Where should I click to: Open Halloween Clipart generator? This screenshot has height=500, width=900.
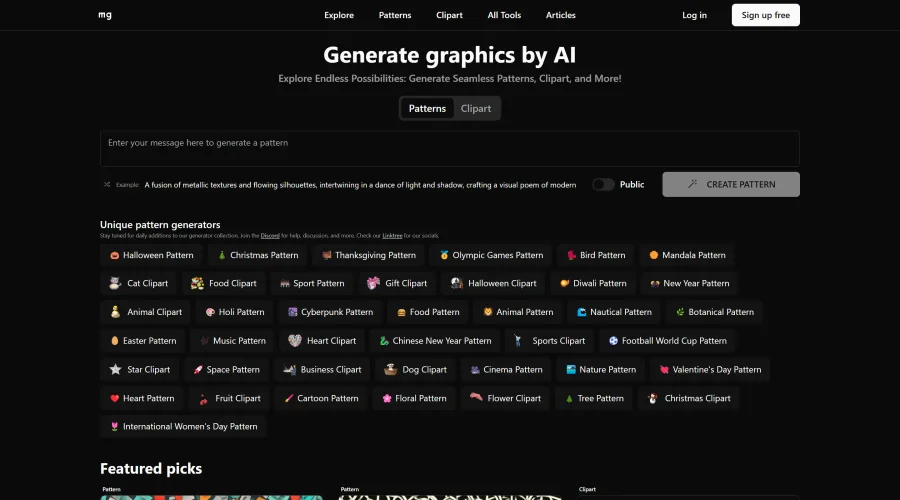pos(494,283)
